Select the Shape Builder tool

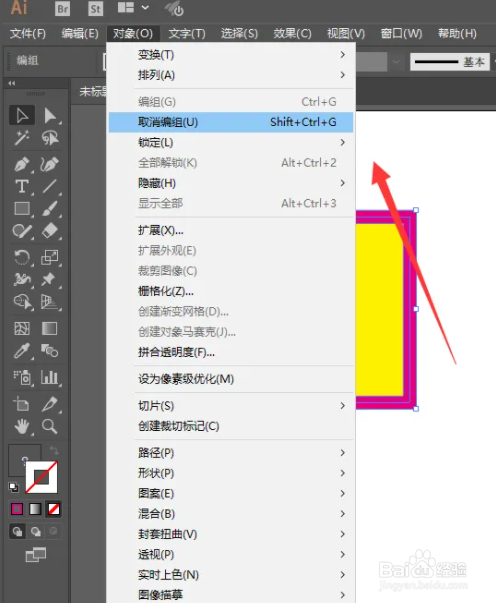[22, 302]
